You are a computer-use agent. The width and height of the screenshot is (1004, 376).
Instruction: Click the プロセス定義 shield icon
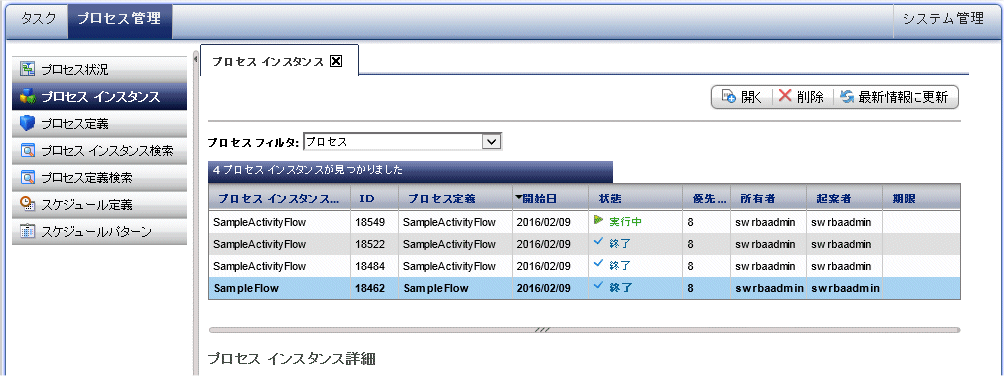click(x=27, y=124)
